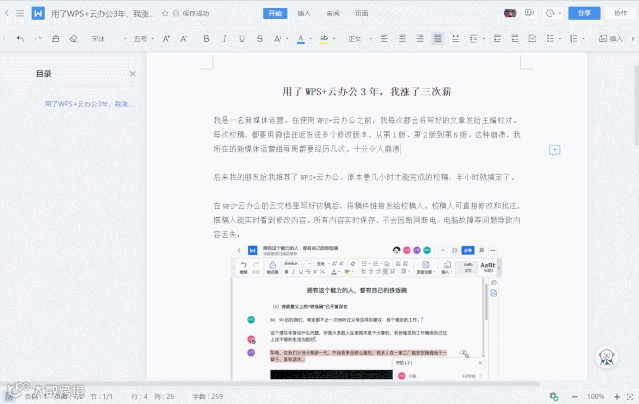The height and width of the screenshot is (404, 639).
Task: Close the 目录 outline panel
Action: point(132,74)
